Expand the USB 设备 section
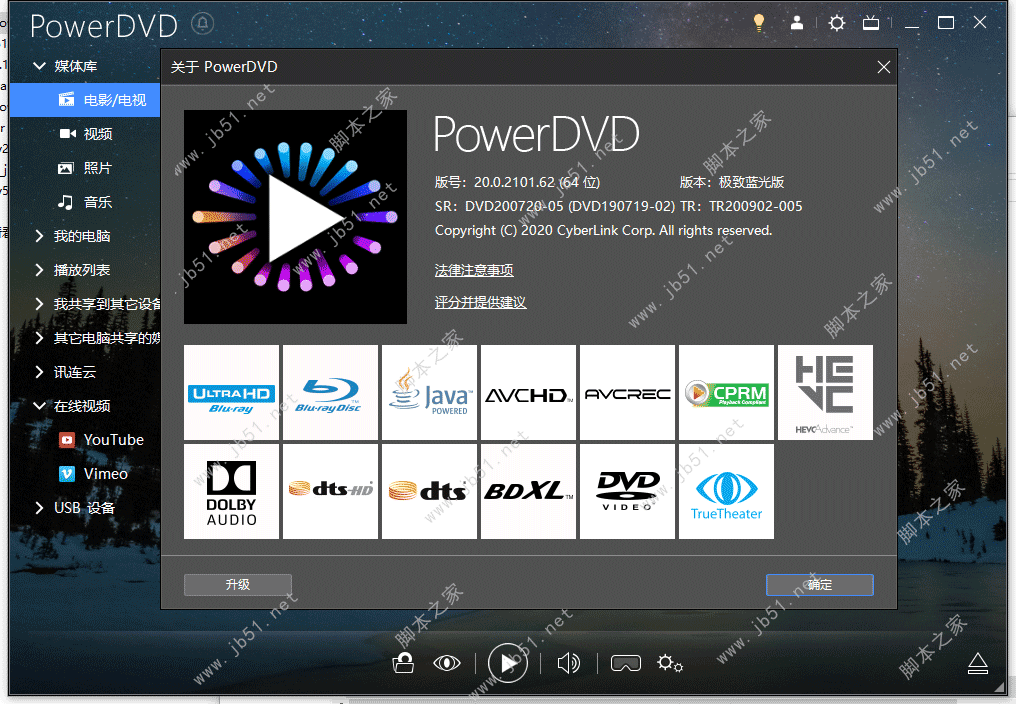Image resolution: width=1016 pixels, height=704 pixels. (x=40, y=508)
